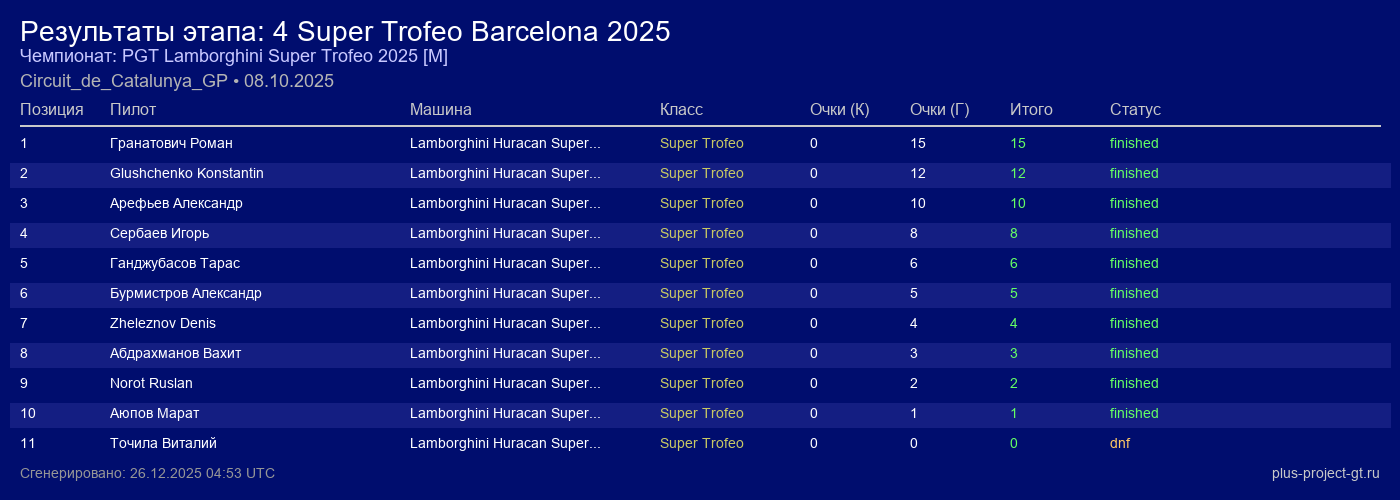
Task: Click the Пилот column header
Action: click(133, 109)
